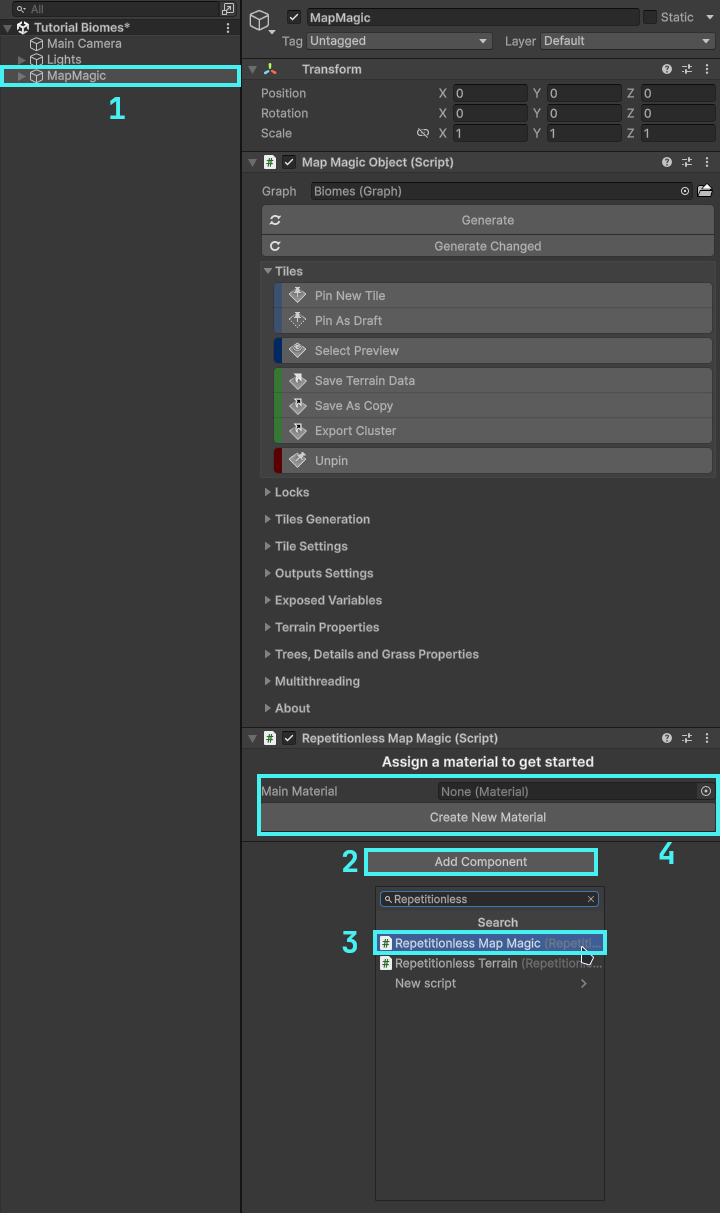The image size is (720, 1213).
Task: Open the graph object picker circle
Action: [x=685, y=191]
